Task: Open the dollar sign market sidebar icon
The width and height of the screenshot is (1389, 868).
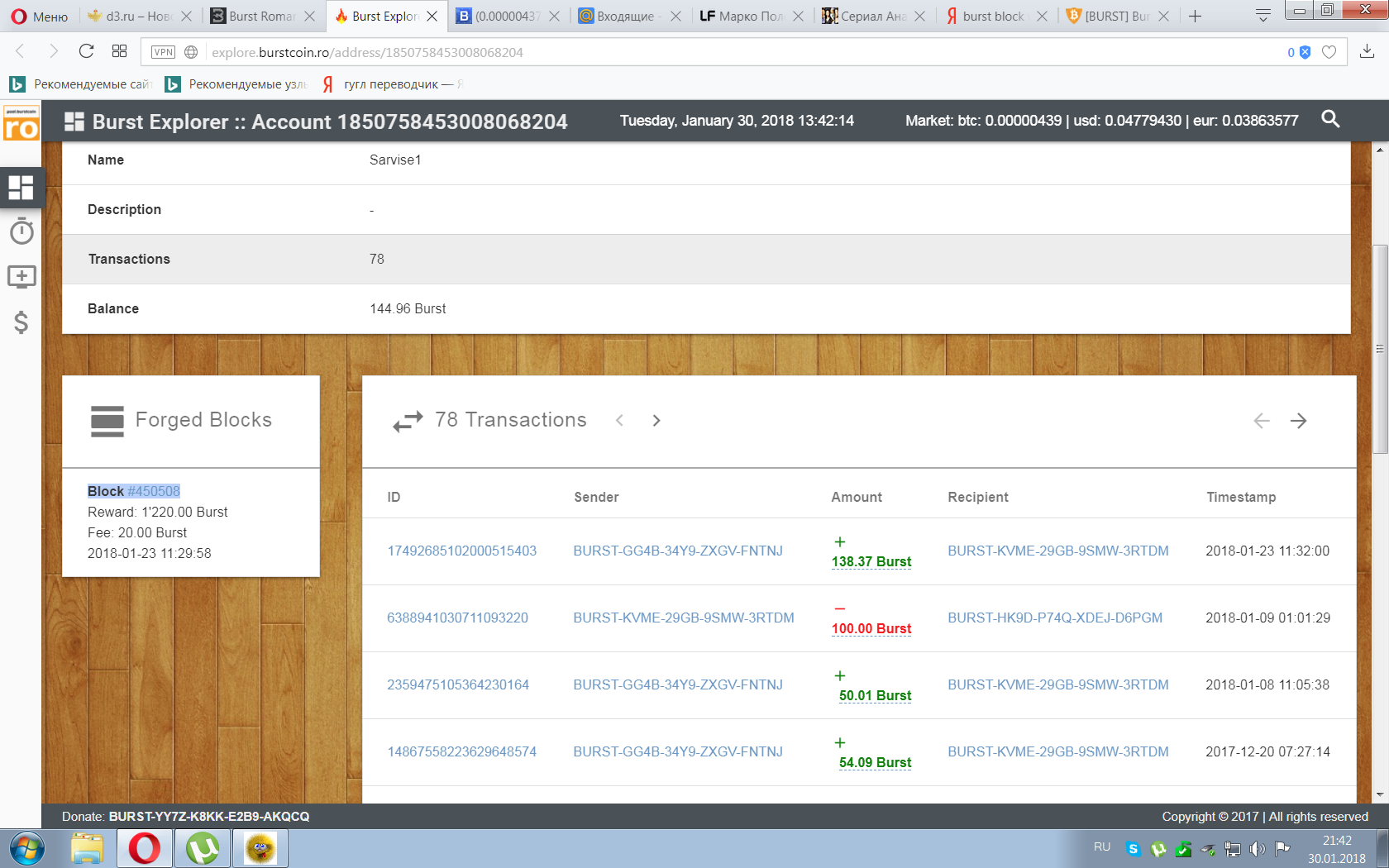Action: click(21, 322)
